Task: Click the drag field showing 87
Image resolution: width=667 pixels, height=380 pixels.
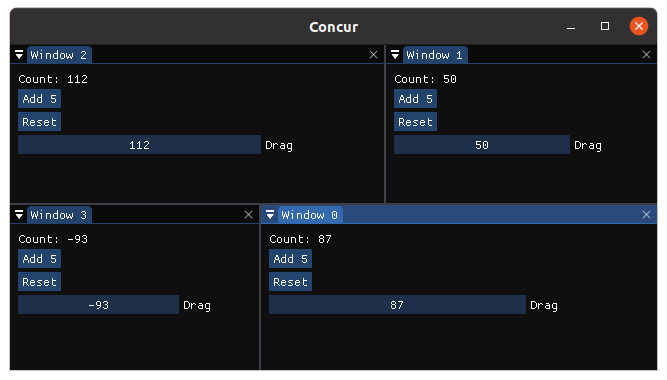Action: point(397,305)
